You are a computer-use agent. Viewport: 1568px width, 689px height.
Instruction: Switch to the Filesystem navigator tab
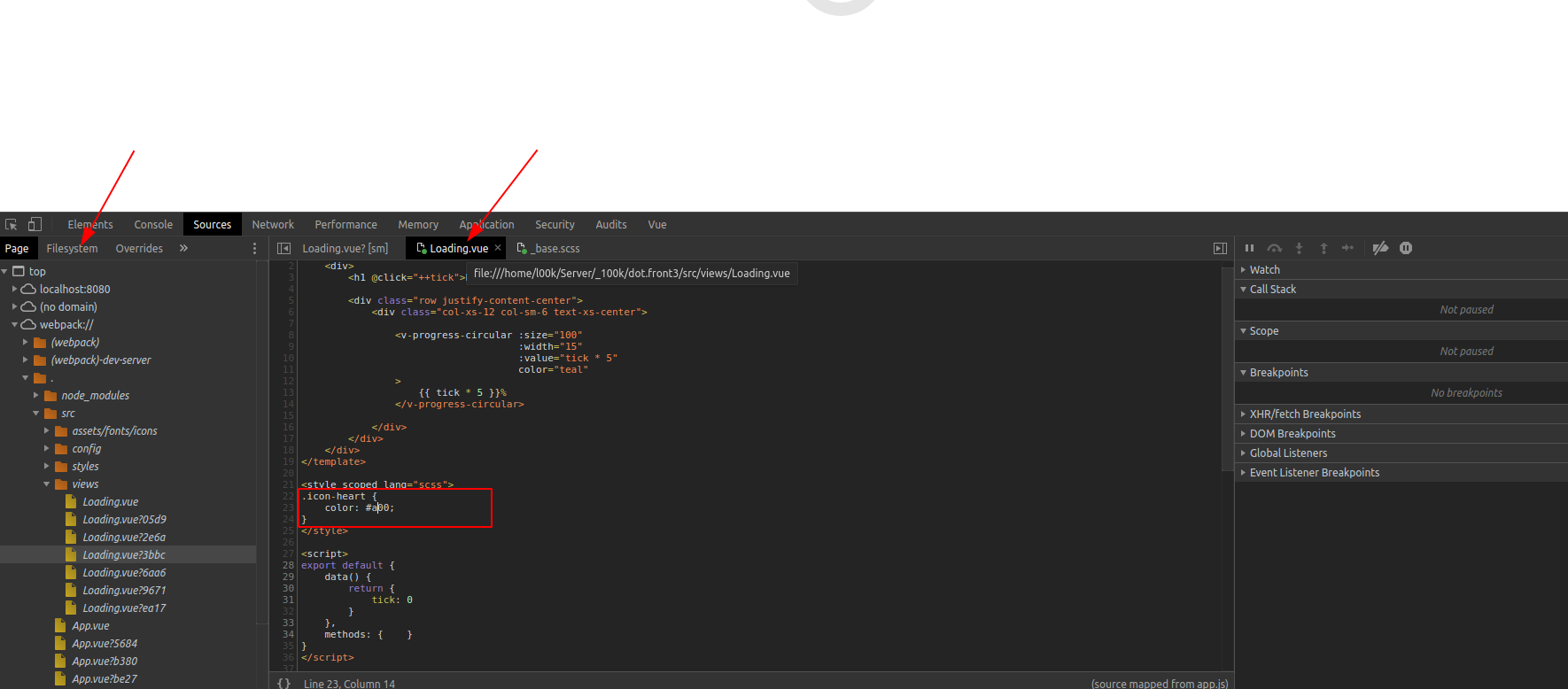pyautogui.click(x=72, y=249)
